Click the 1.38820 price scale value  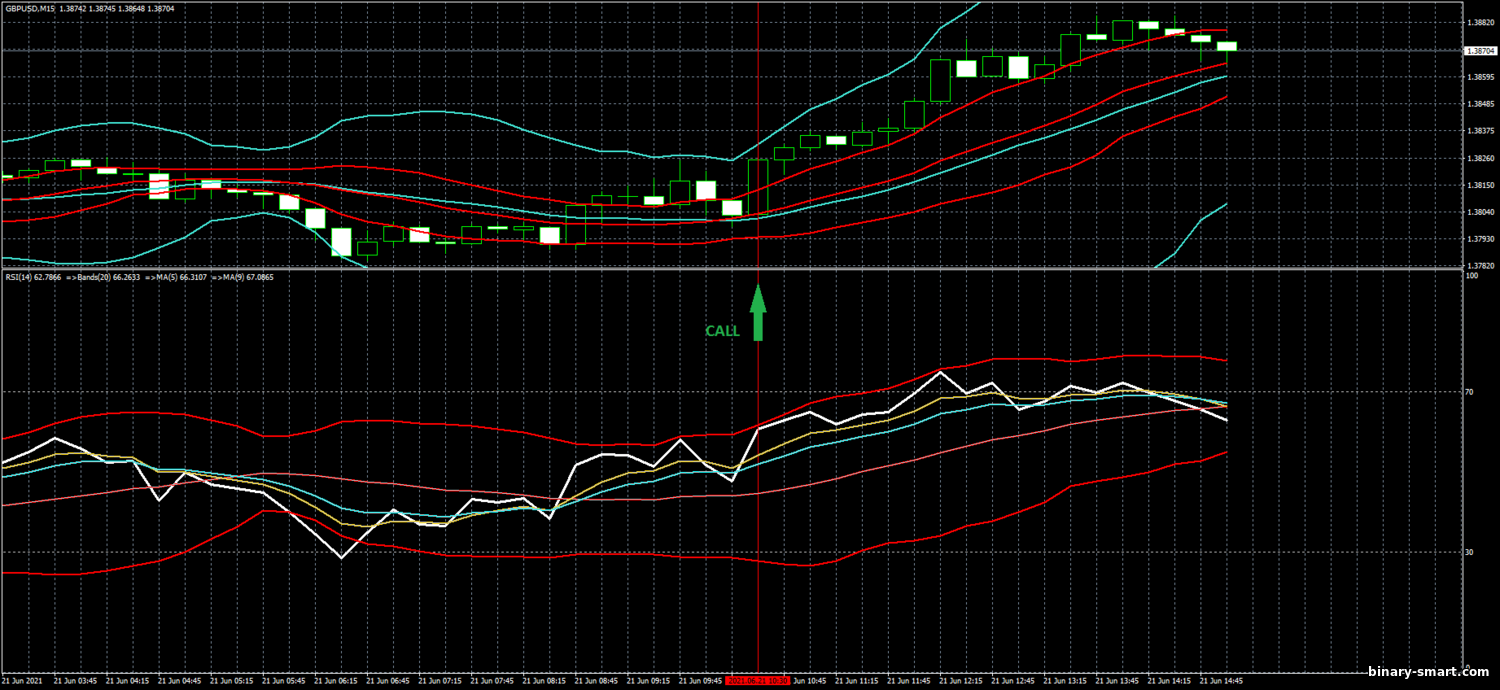(x=1480, y=22)
